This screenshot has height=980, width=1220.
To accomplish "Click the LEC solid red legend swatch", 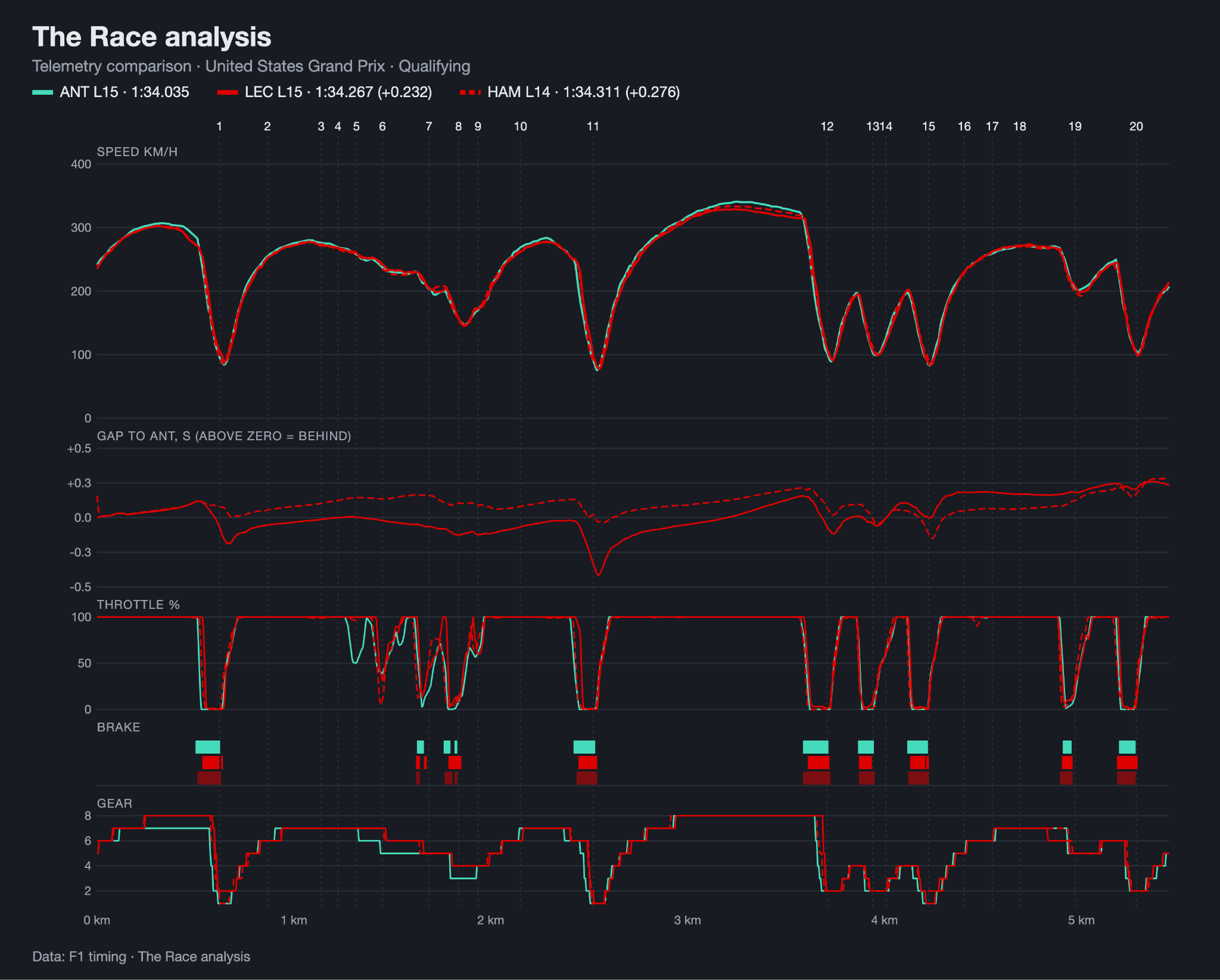I will coord(228,92).
